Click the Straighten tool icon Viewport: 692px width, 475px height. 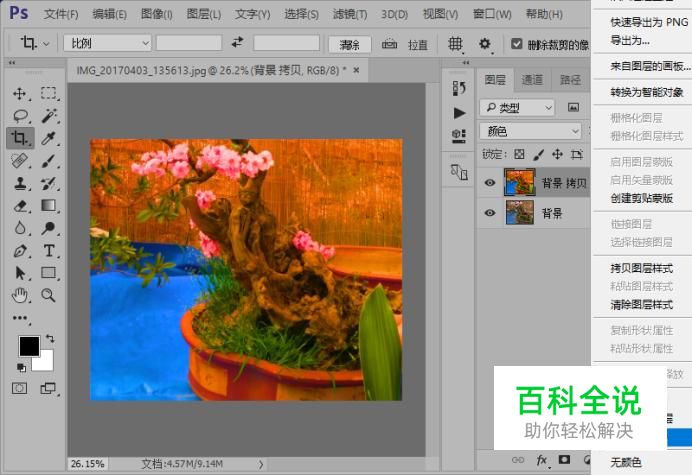389,44
